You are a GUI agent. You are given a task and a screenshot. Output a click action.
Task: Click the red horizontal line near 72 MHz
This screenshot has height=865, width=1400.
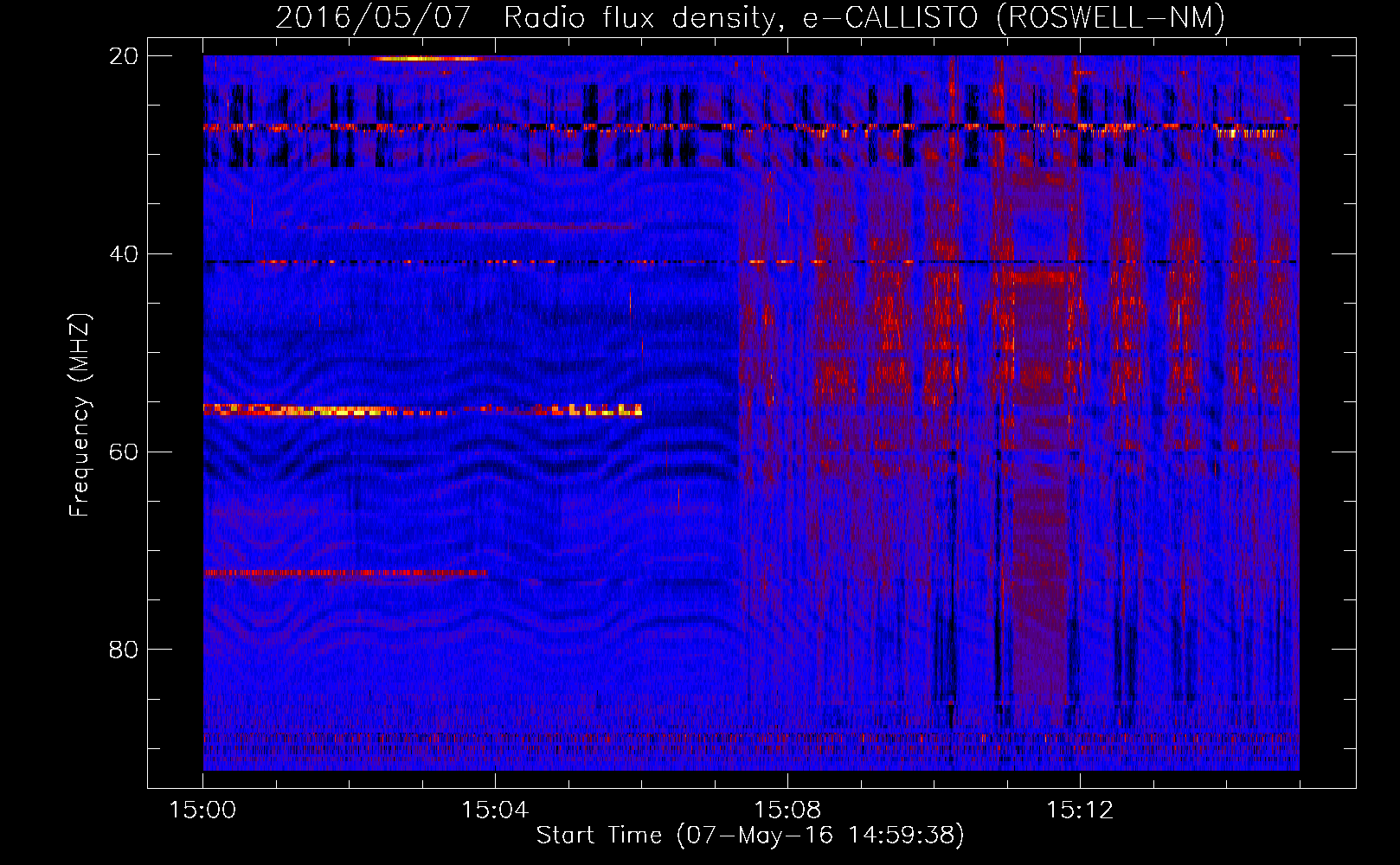[345, 573]
